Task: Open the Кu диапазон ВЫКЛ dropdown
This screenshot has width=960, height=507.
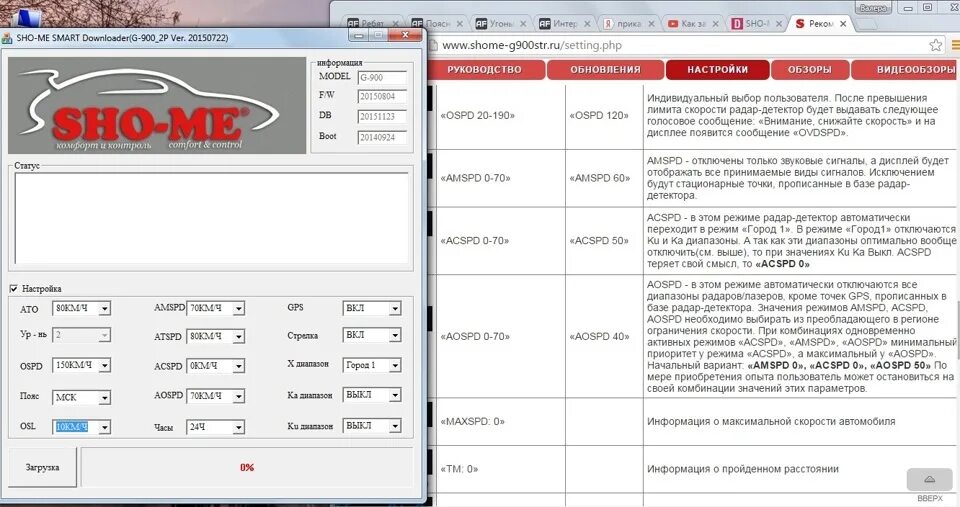Action: point(394,426)
